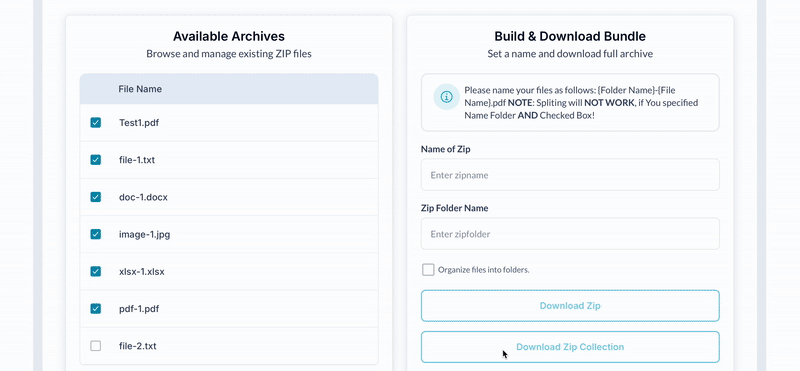Click the Zip Folder Name label

[x=455, y=208]
